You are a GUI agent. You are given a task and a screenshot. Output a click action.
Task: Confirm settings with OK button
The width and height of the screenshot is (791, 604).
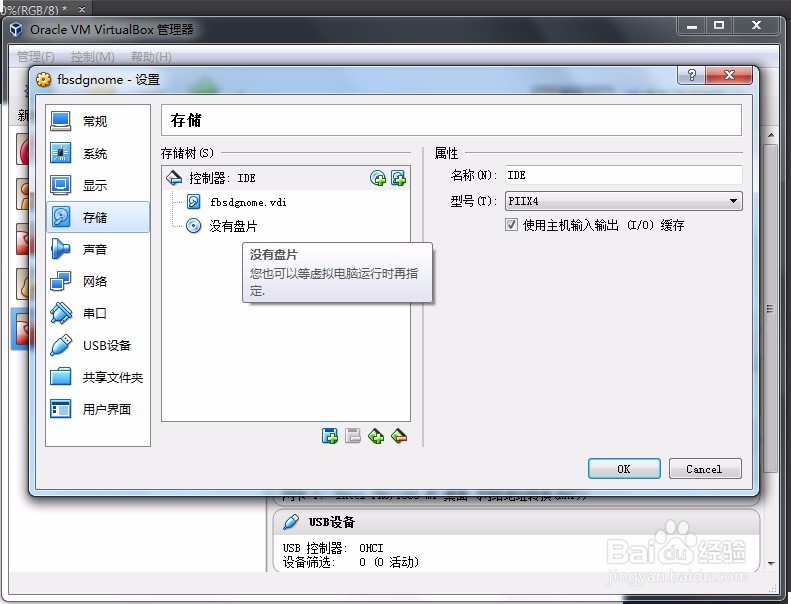coord(624,469)
